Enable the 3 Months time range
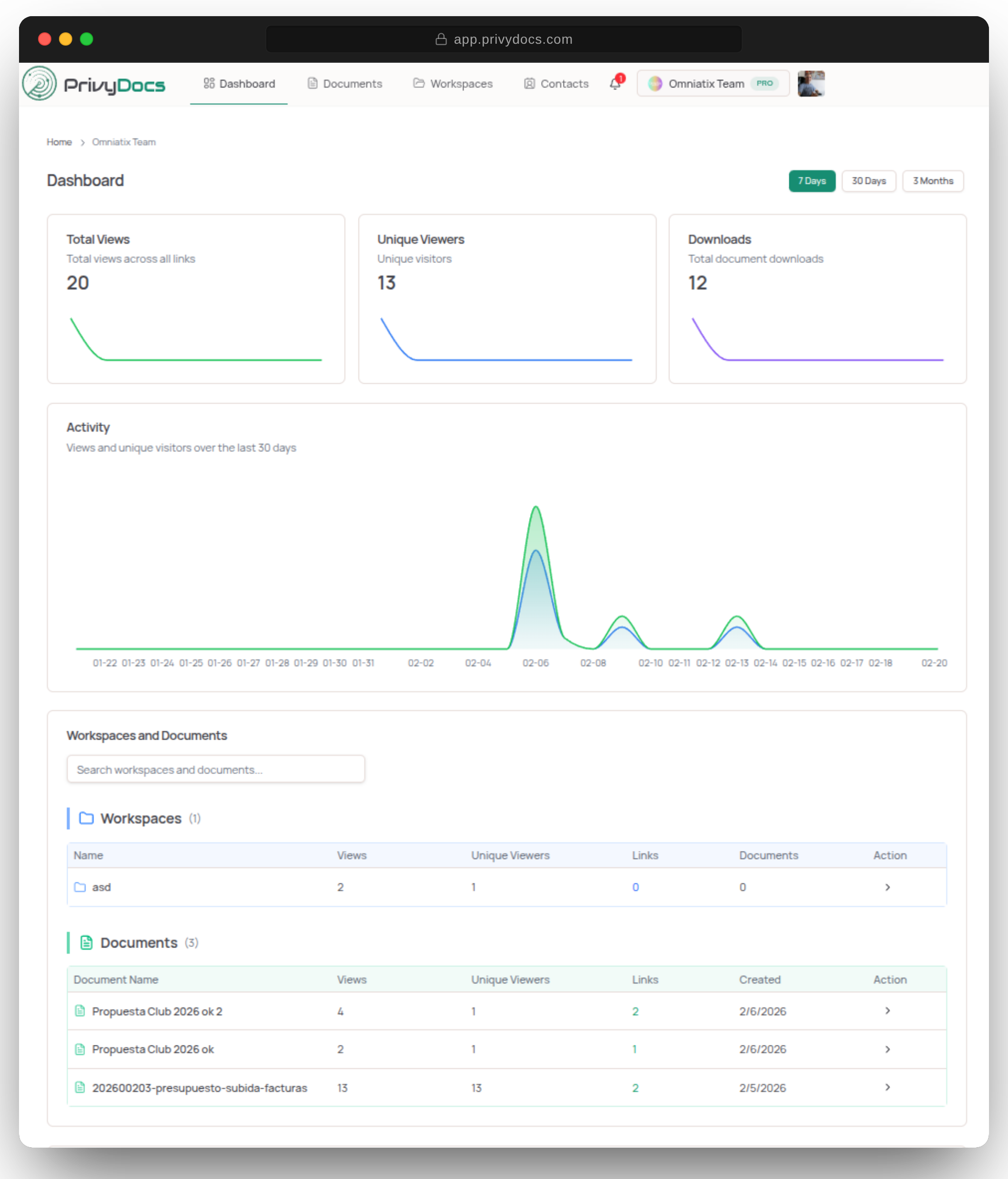The width and height of the screenshot is (1008, 1179). point(932,181)
